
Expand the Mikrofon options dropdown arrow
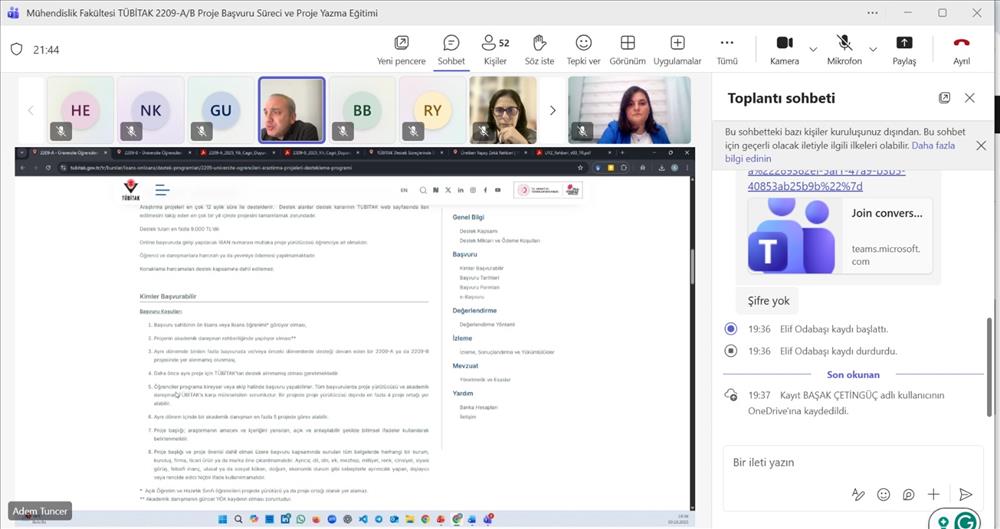tap(872, 49)
